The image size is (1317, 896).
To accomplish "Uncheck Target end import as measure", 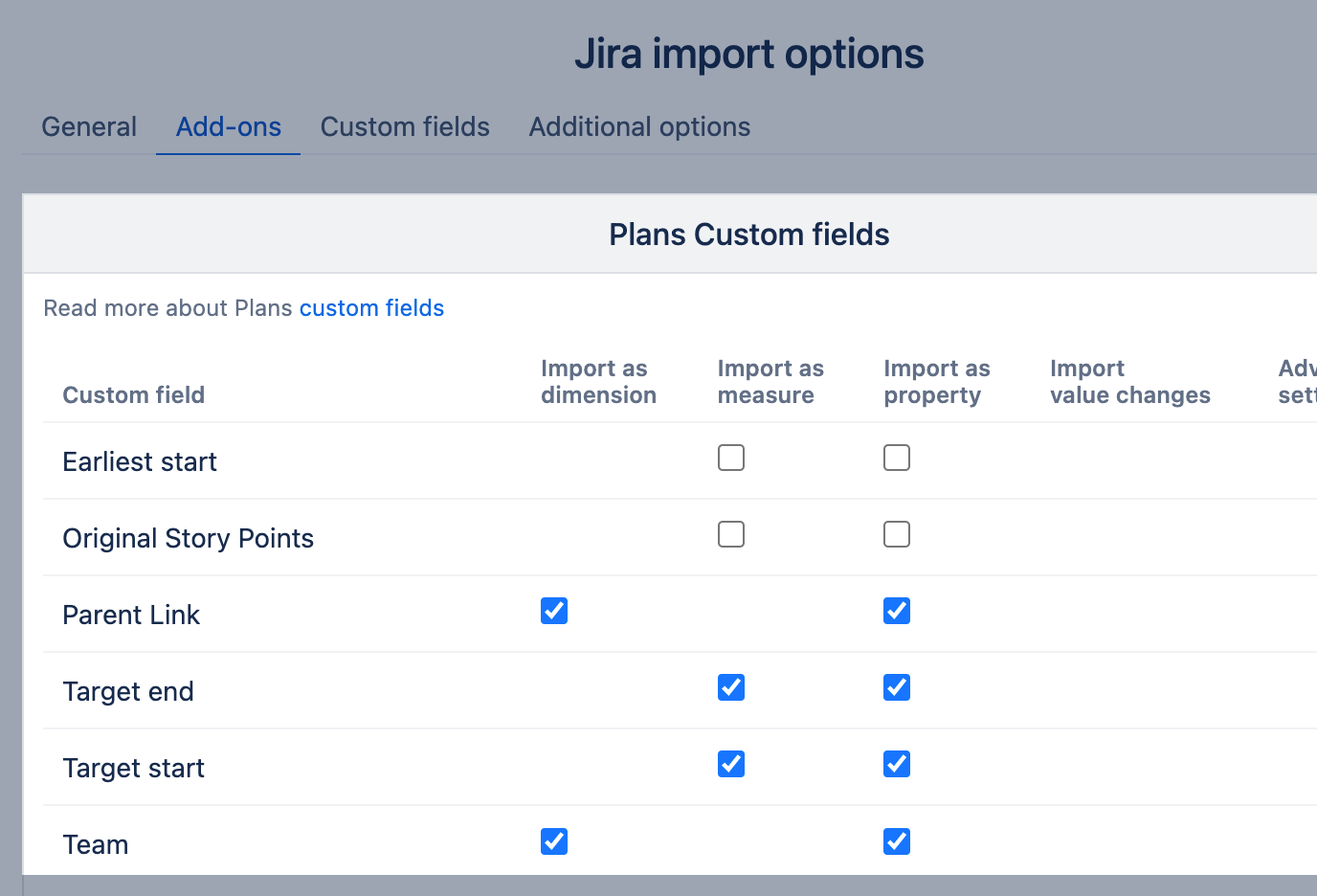I will click(731, 688).
